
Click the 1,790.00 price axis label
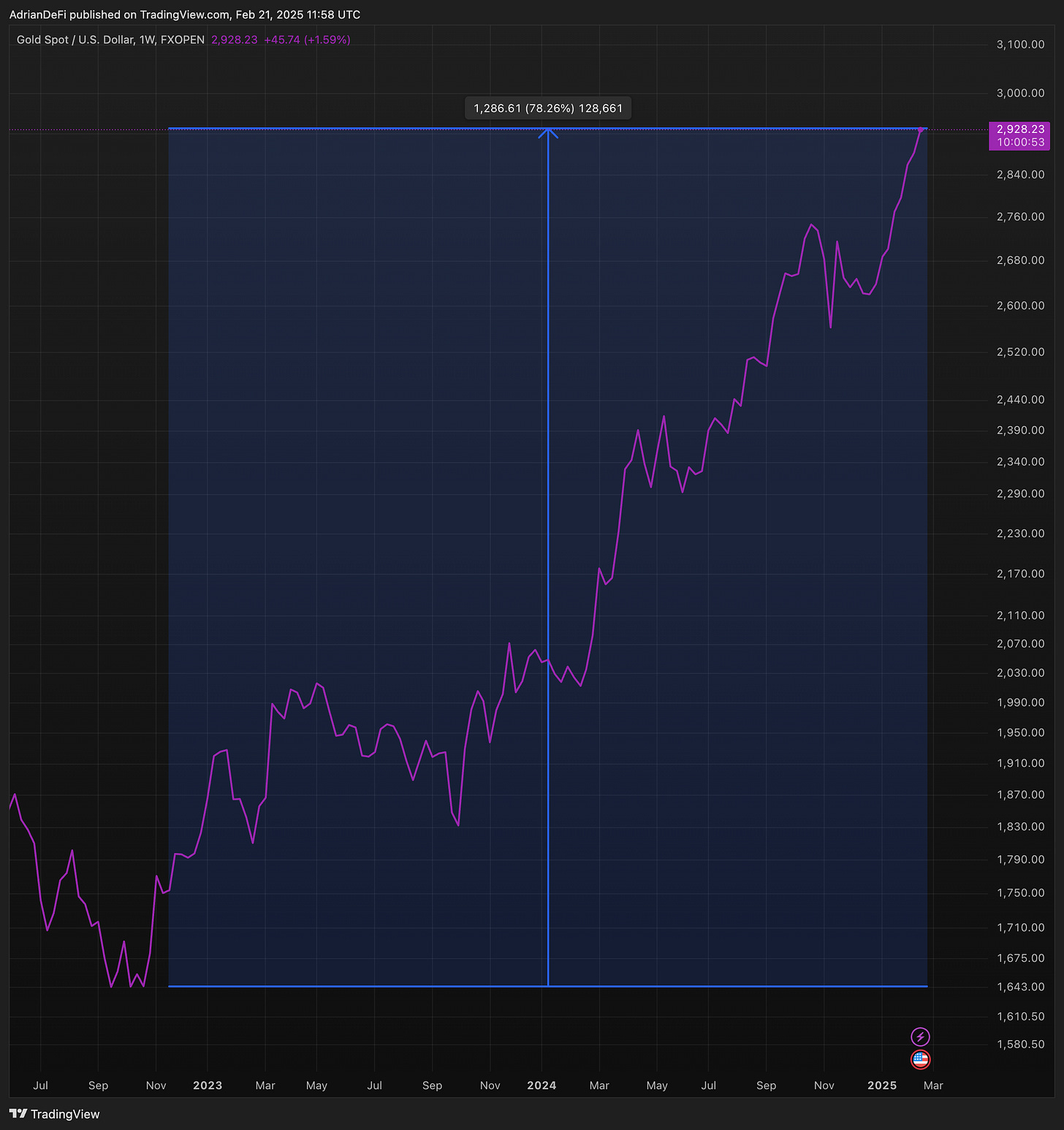click(1020, 860)
